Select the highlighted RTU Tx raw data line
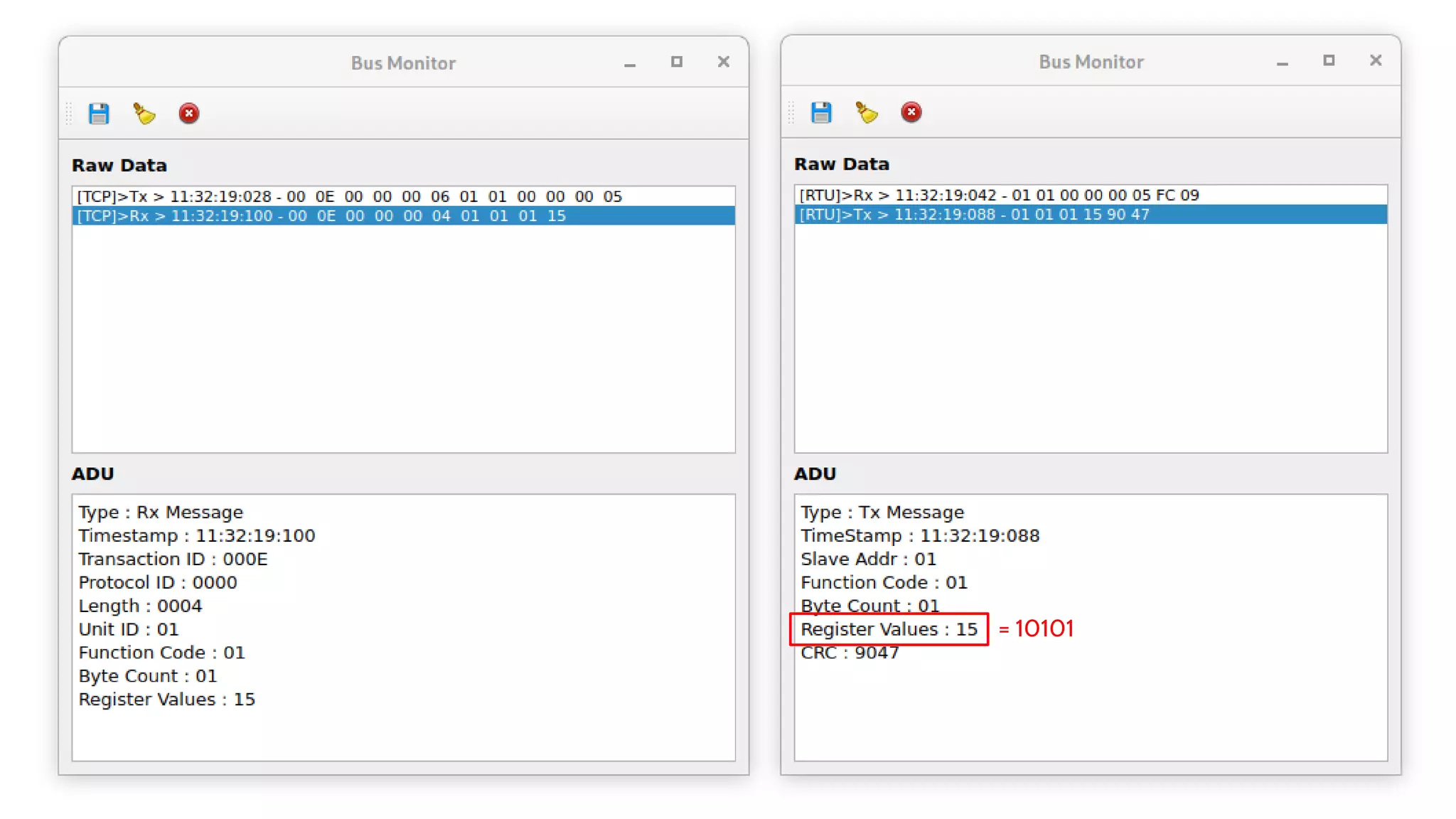The height and width of the screenshot is (819, 1456). click(974, 215)
